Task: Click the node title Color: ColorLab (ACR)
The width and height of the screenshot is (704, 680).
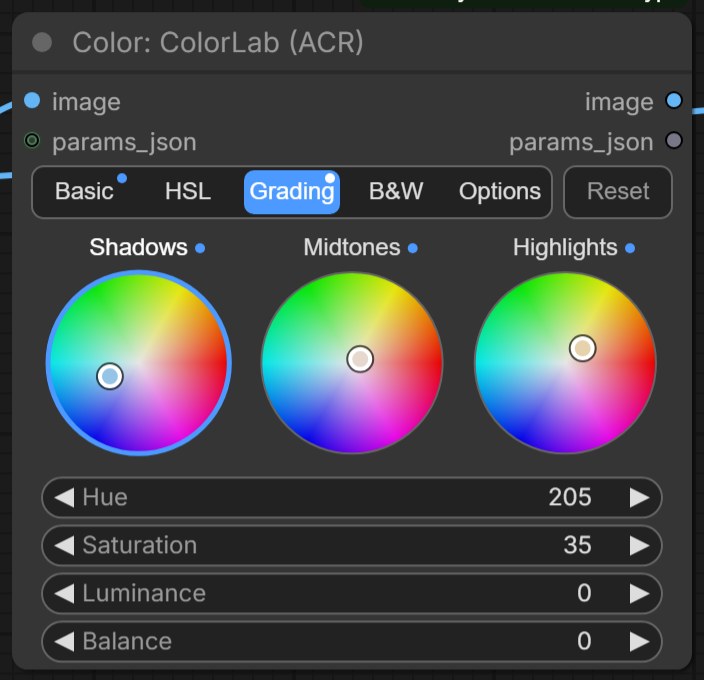Action: (218, 43)
